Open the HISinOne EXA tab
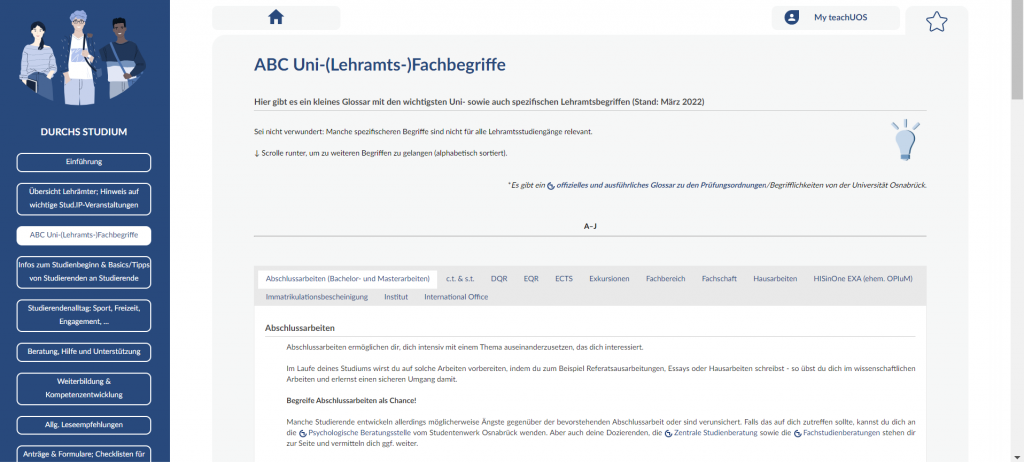 (x=862, y=278)
